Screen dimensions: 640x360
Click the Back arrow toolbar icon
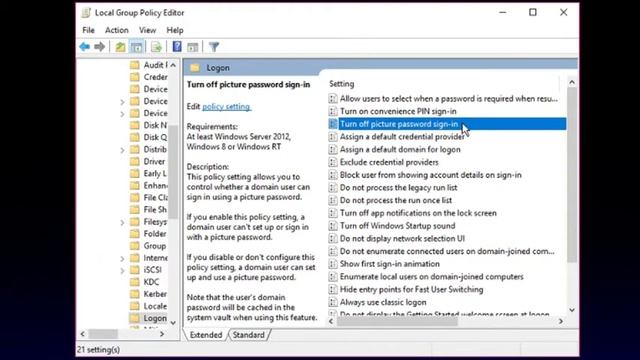[x=84, y=47]
